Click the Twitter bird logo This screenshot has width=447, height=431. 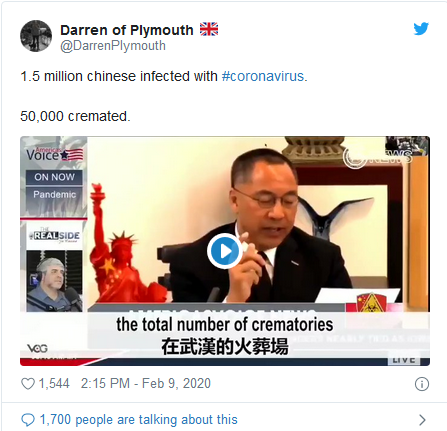(x=421, y=29)
